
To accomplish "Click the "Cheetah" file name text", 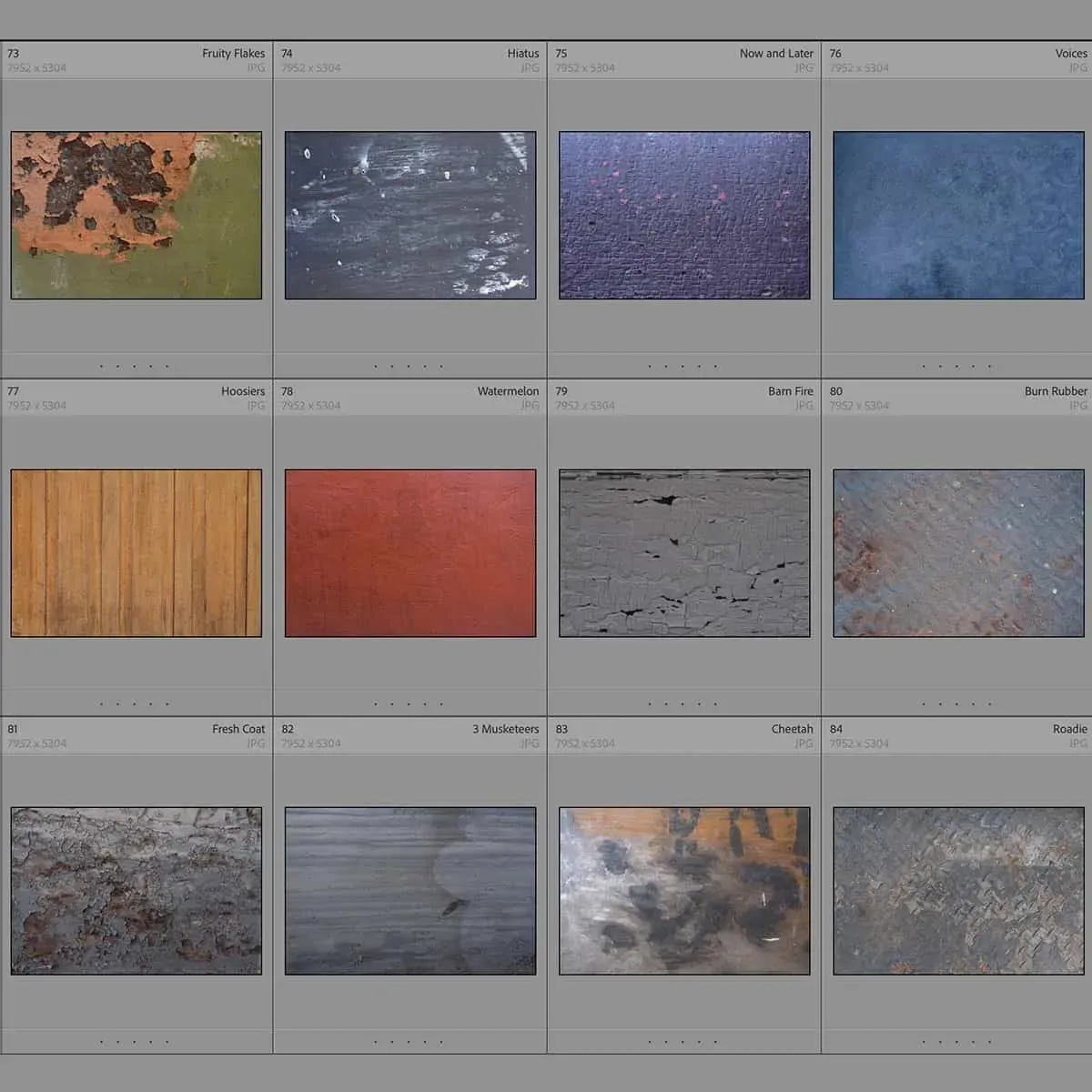I will click(792, 729).
